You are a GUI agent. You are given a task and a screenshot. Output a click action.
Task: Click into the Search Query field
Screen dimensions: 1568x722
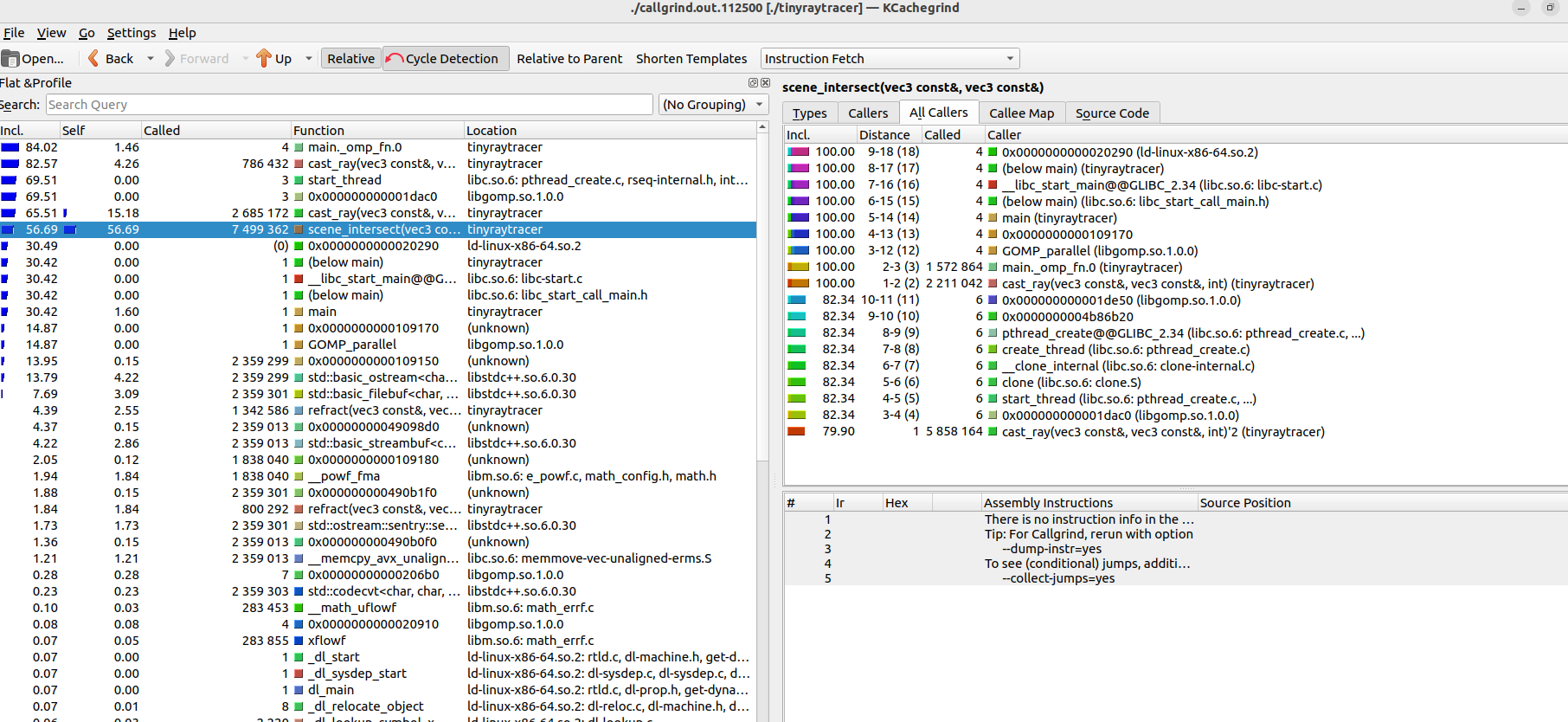tap(349, 105)
